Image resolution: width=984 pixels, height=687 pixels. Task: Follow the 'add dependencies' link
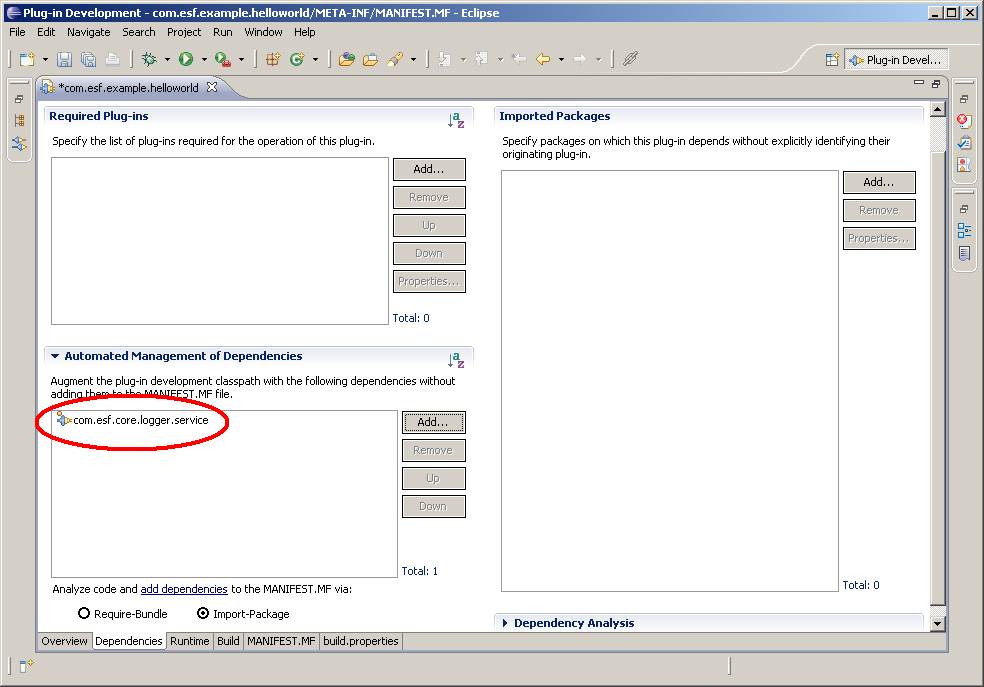[x=184, y=589]
